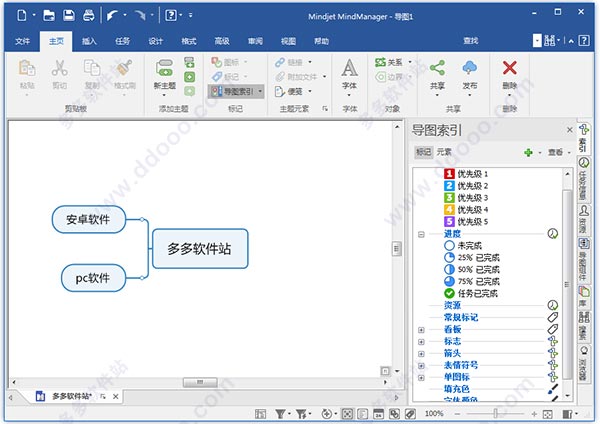Toggle the calendar view button in status bar
600x424 pixels.
378,414
